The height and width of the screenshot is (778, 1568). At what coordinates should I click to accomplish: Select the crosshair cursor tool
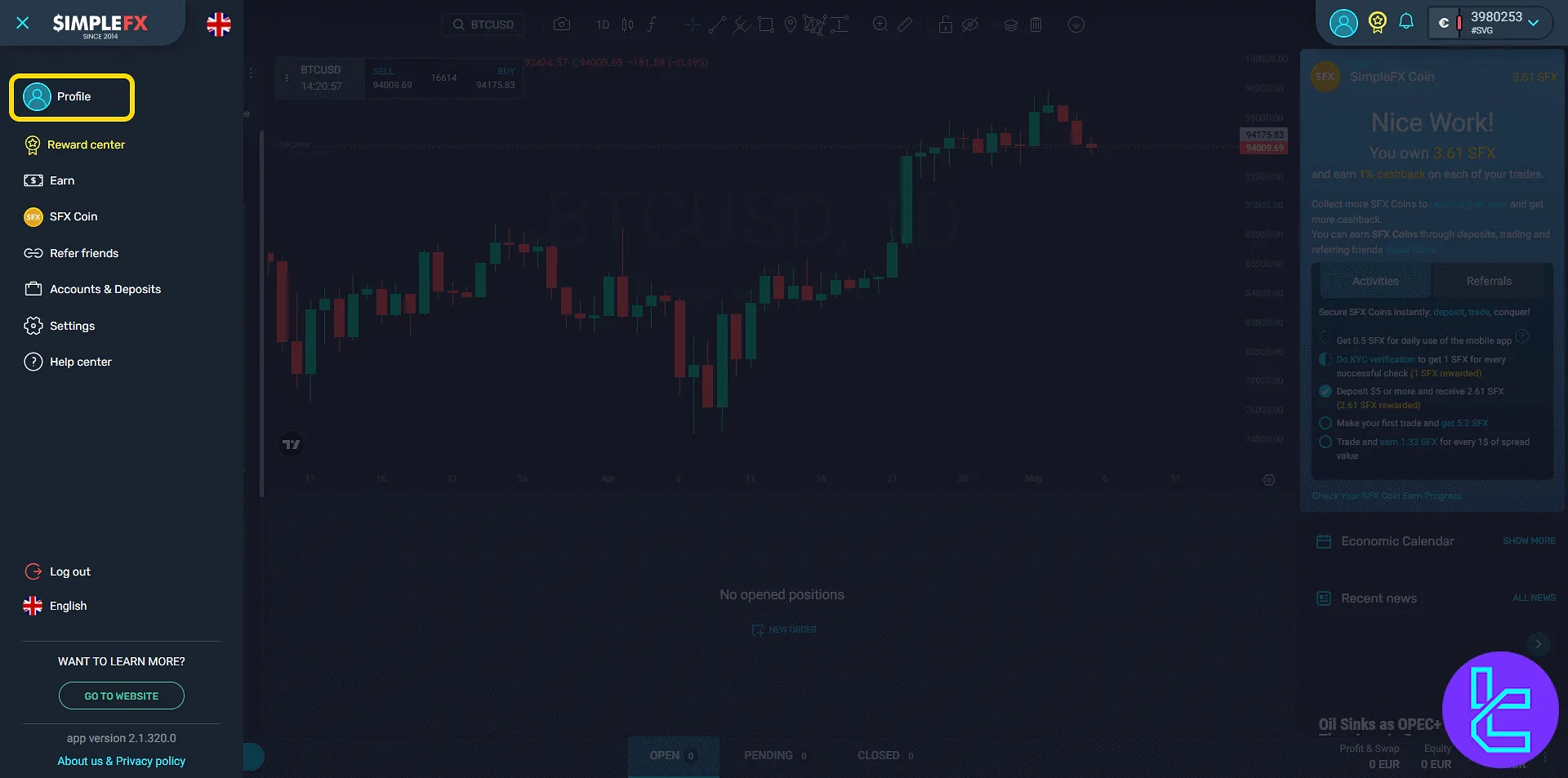pyautogui.click(x=693, y=24)
